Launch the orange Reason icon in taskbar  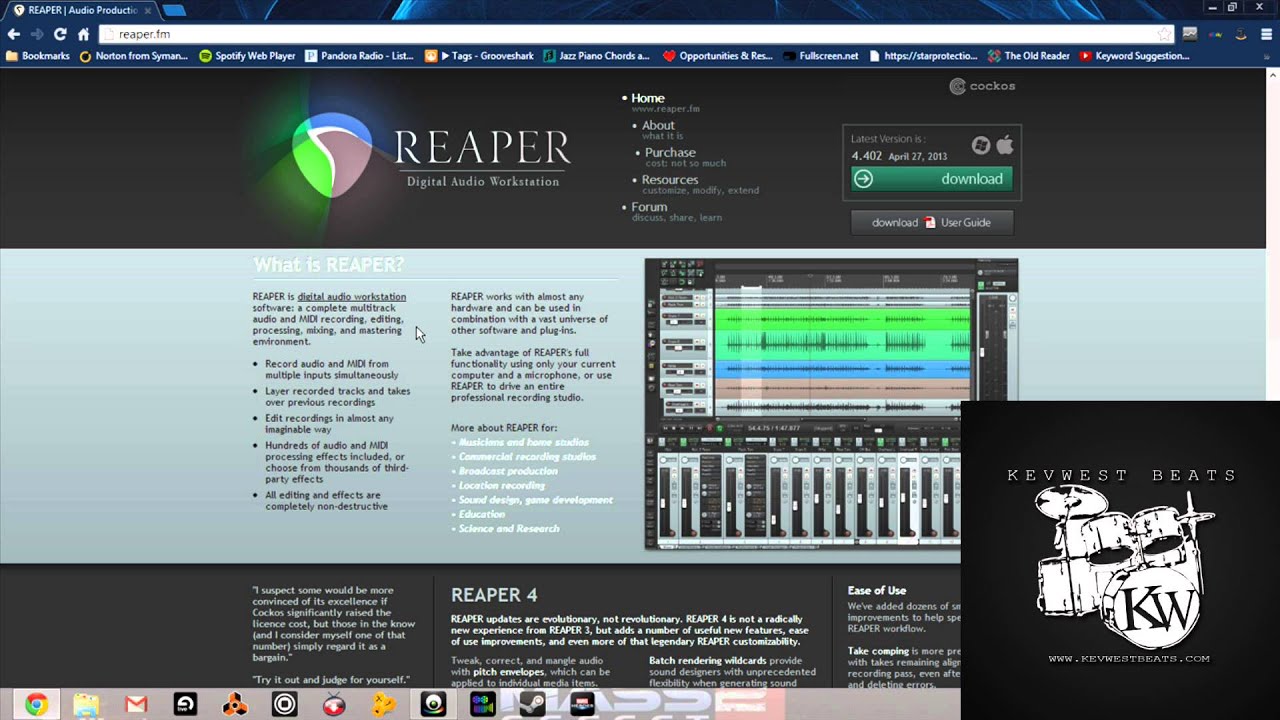pyautogui.click(x=235, y=705)
